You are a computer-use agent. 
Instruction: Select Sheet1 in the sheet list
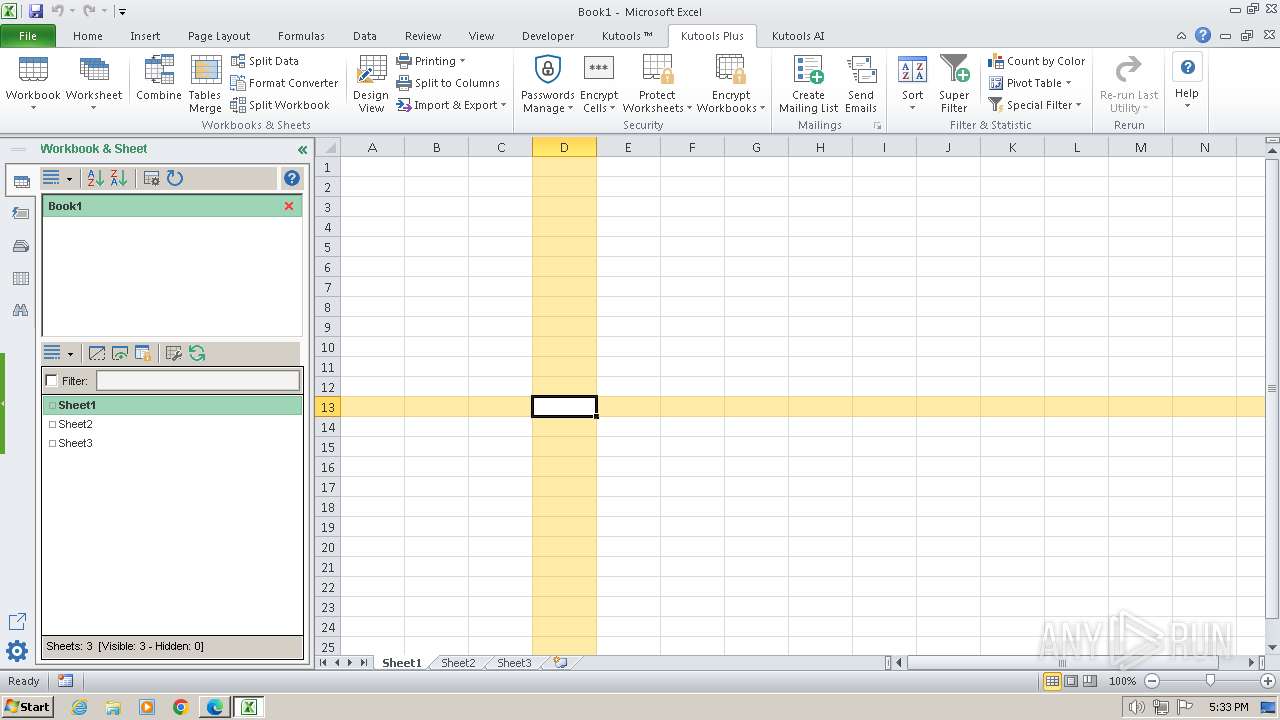172,406
